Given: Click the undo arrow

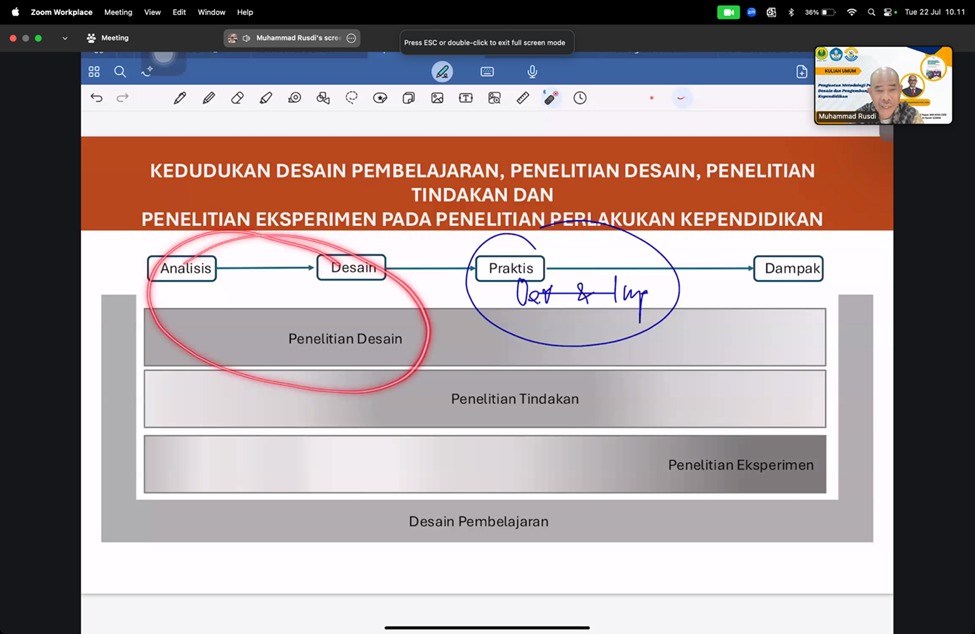Looking at the screenshot, I should (96, 98).
